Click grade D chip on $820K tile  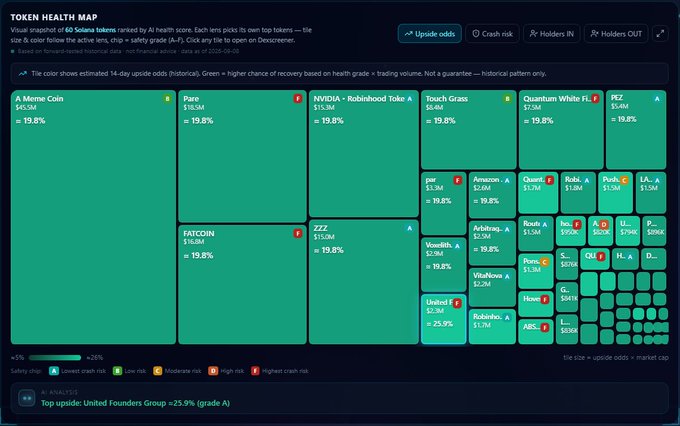(x=604, y=224)
